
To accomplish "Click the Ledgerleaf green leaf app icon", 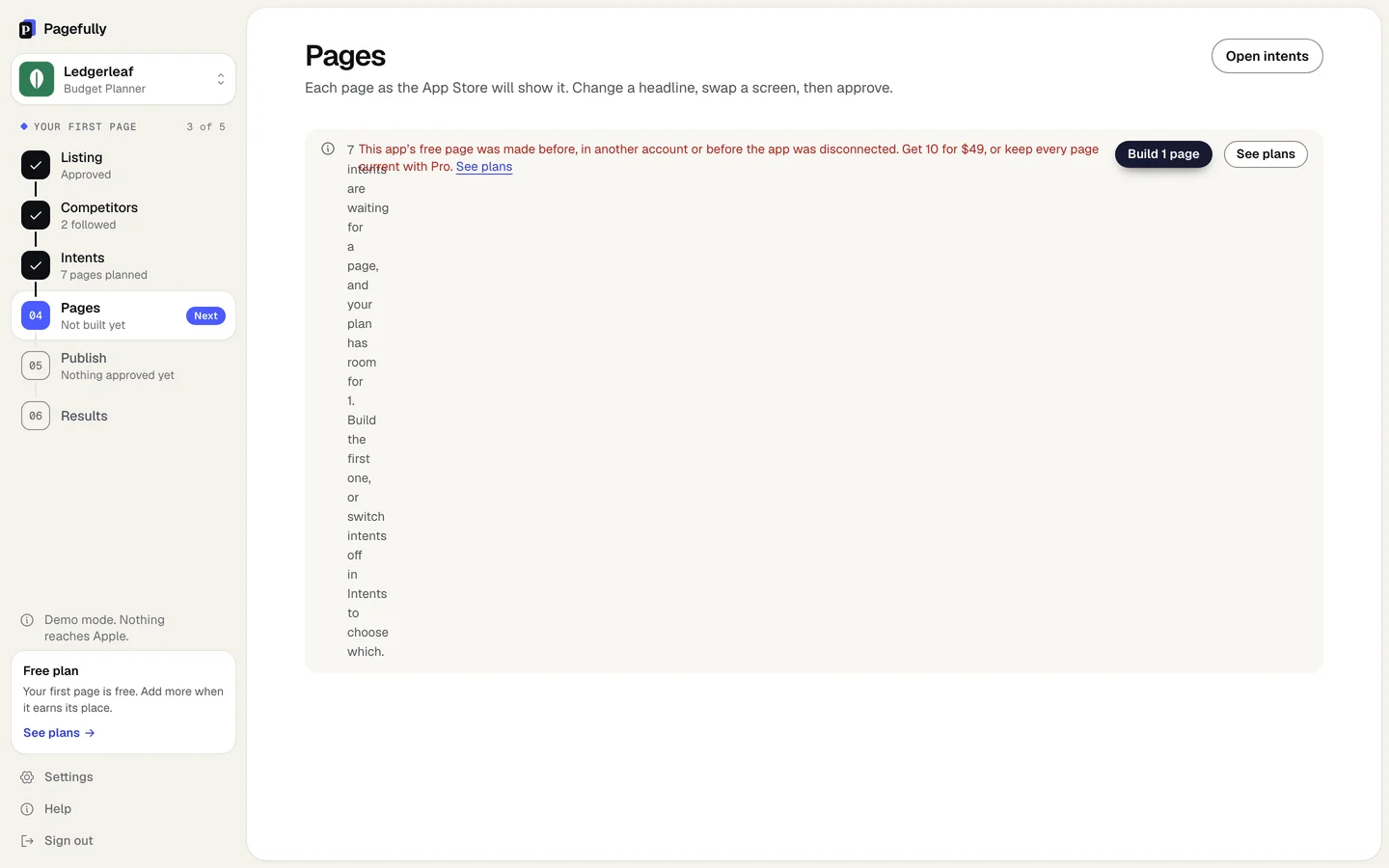I will pos(37,79).
